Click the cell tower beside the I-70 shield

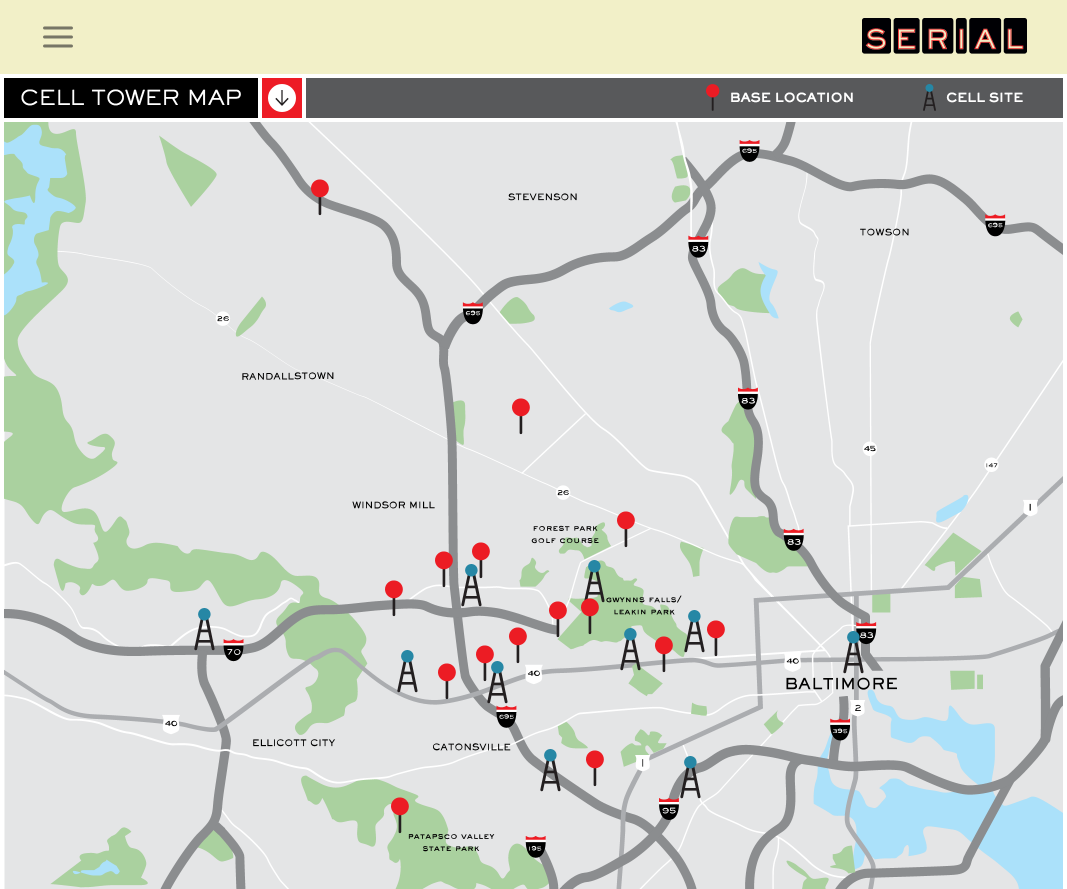pos(204,630)
